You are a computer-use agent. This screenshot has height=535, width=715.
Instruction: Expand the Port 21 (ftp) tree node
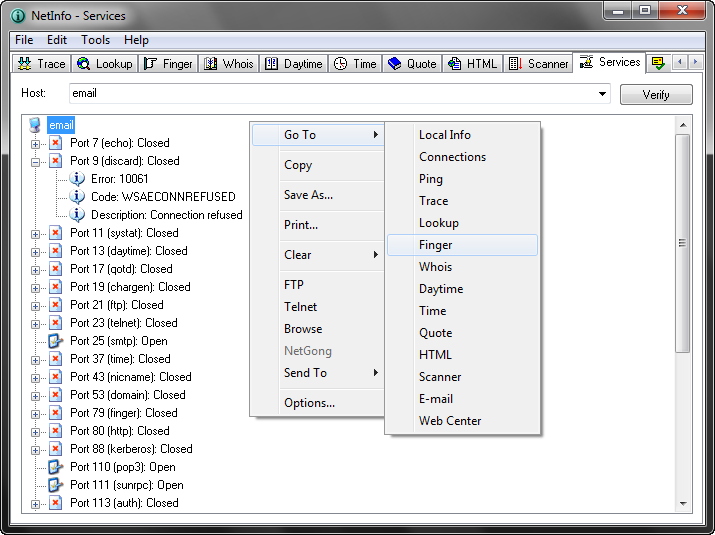click(x=36, y=305)
